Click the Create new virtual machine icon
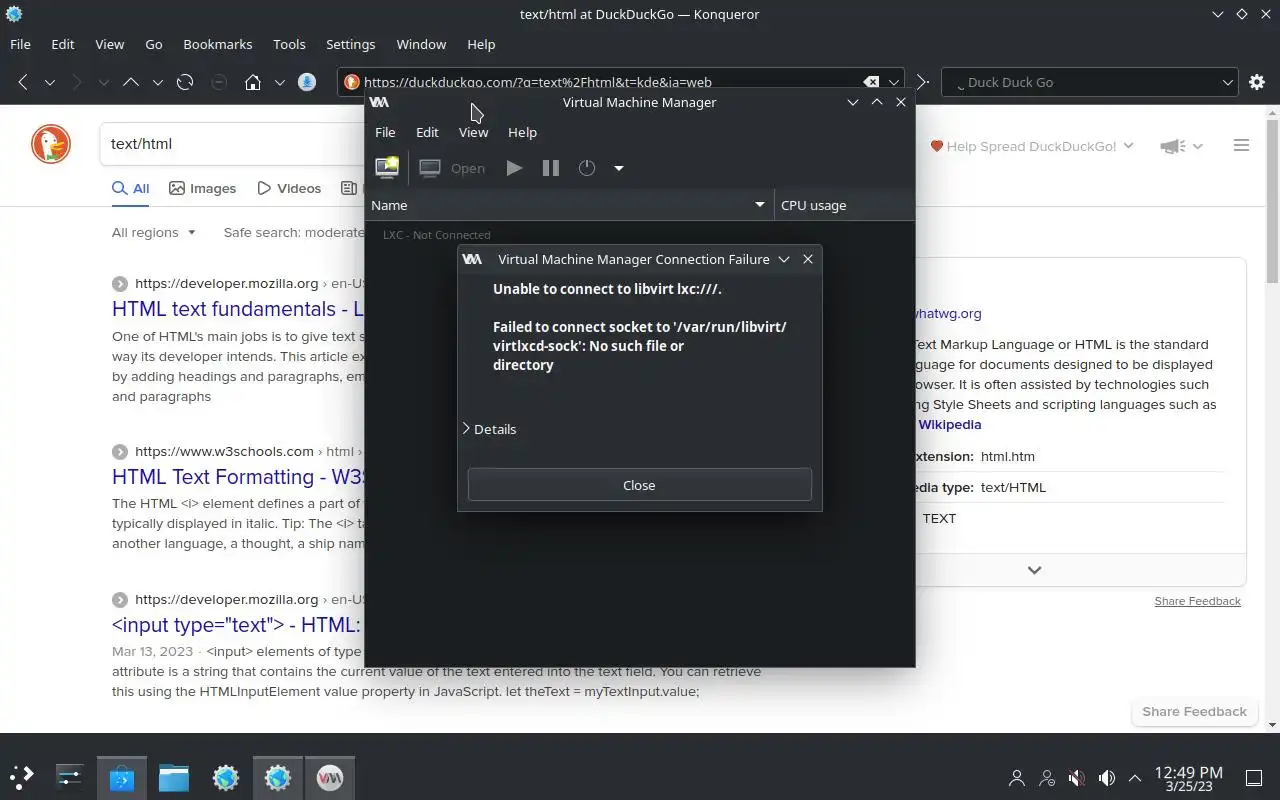1280x800 pixels. point(386,168)
